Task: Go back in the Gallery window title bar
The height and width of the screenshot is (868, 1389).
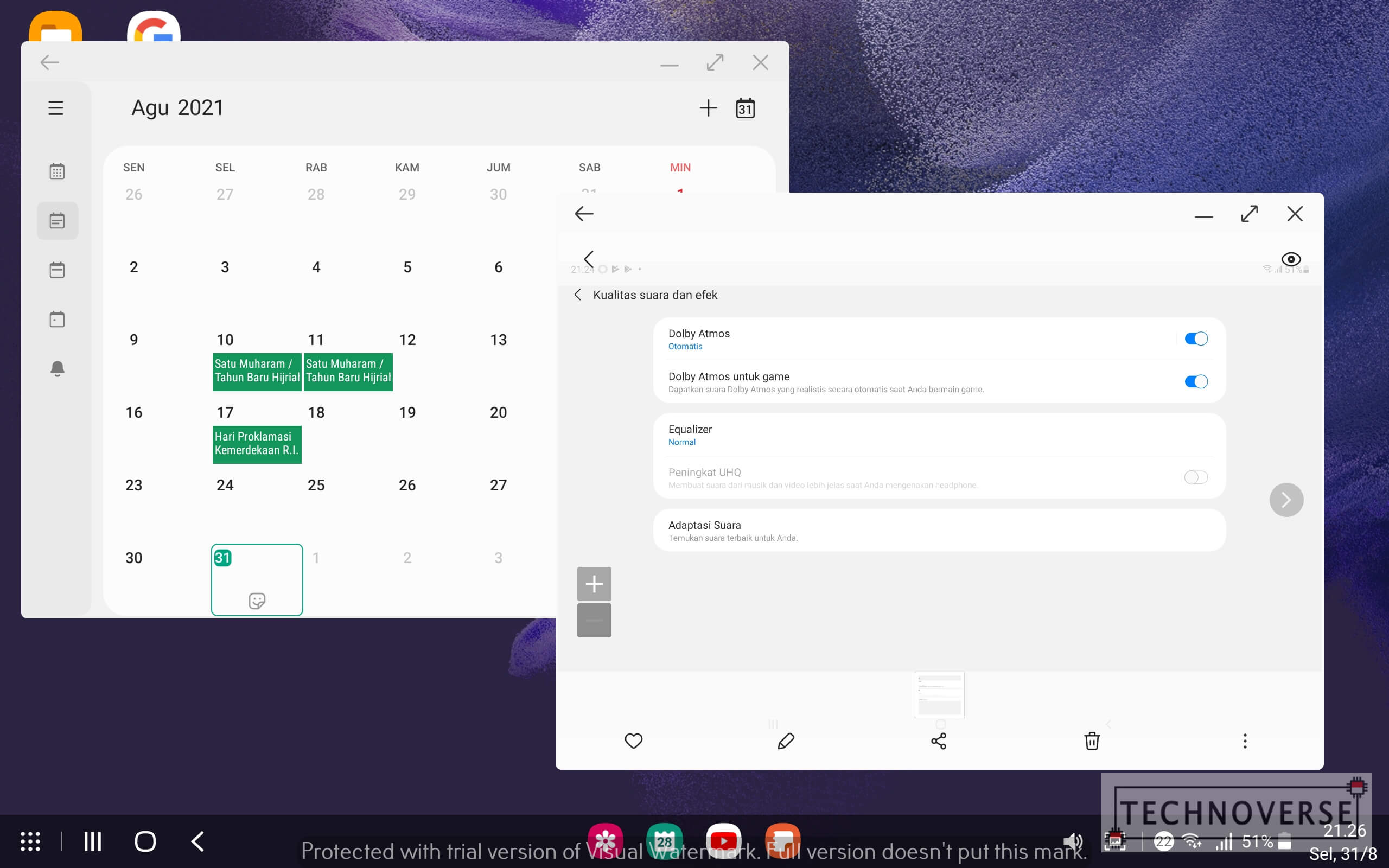Action: (x=584, y=214)
